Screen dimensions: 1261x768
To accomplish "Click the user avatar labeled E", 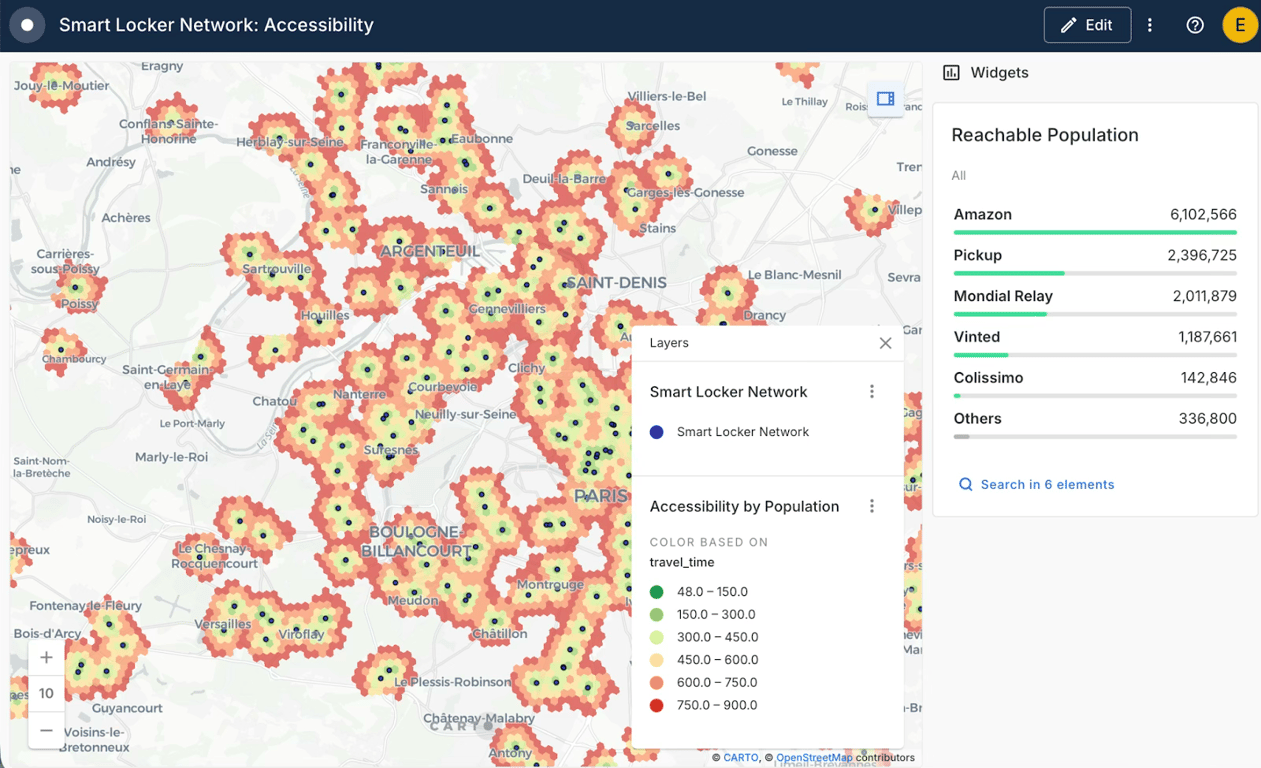I will coord(1240,24).
